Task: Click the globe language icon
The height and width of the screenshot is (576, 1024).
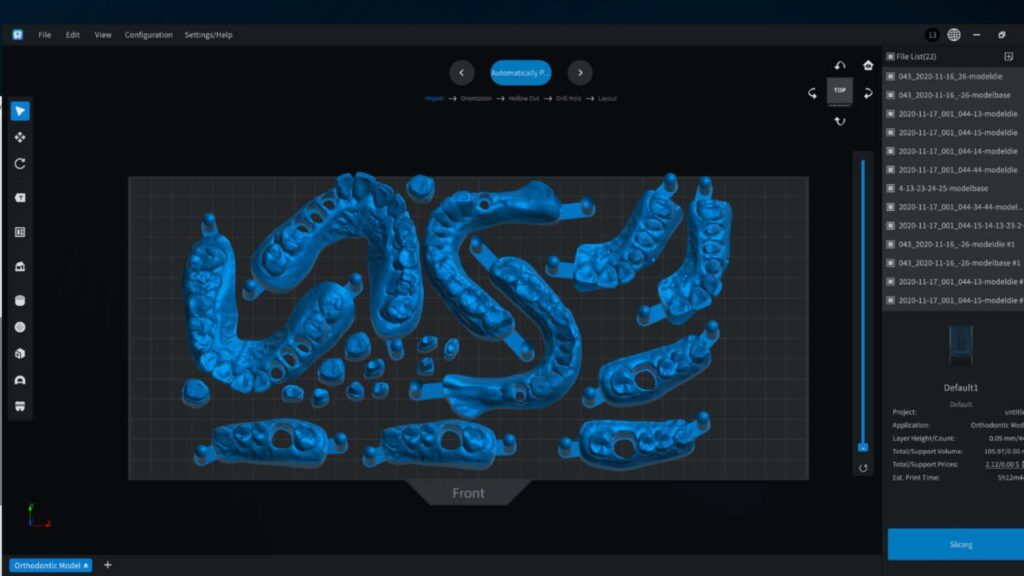Action: click(954, 35)
